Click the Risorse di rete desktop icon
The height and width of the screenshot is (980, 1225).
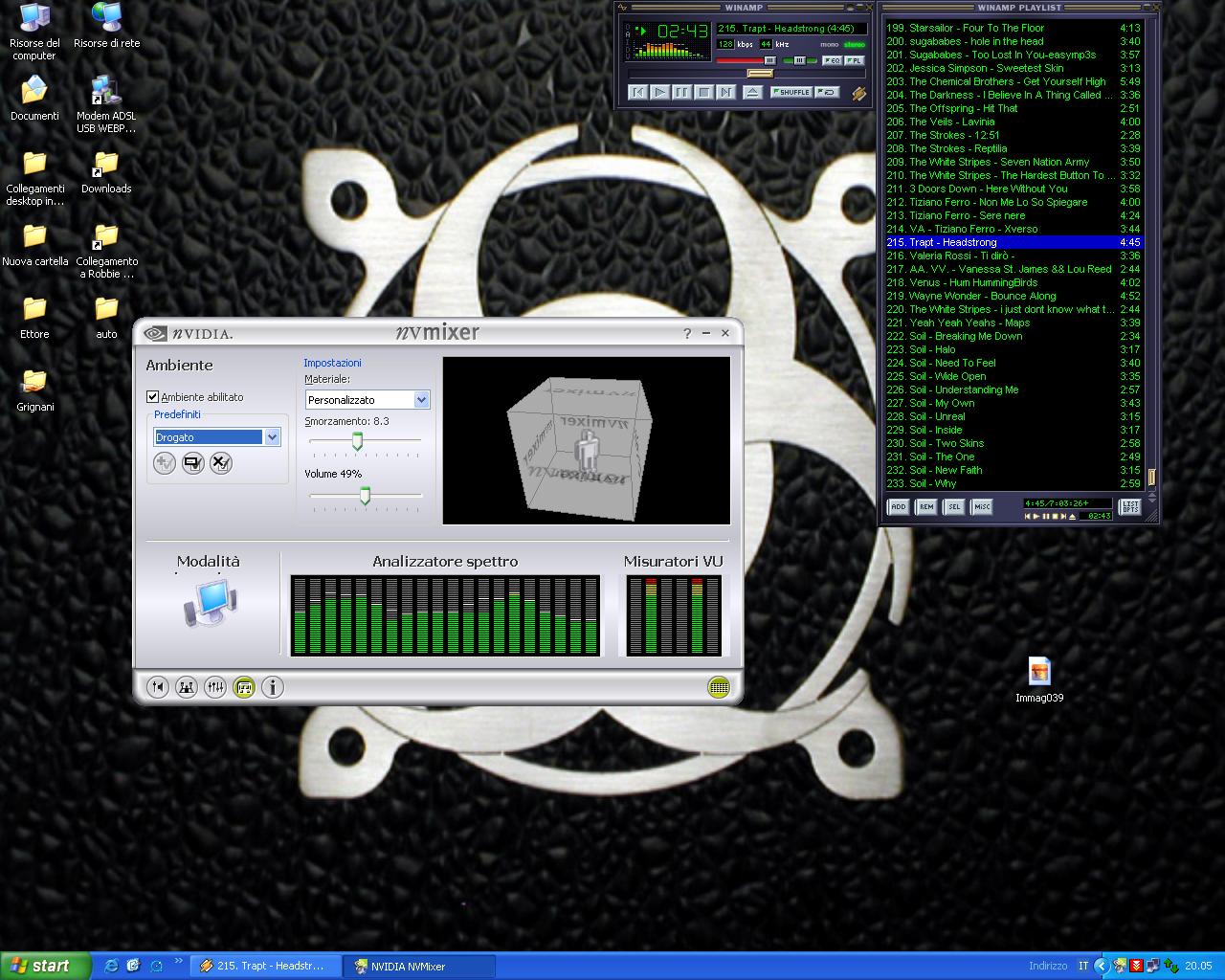pyautogui.click(x=106, y=26)
